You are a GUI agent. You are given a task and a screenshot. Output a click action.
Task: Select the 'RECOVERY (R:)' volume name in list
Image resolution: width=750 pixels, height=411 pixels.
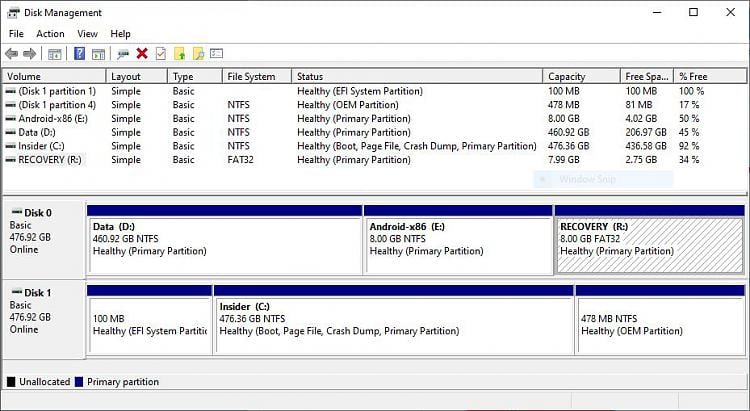click(50, 160)
